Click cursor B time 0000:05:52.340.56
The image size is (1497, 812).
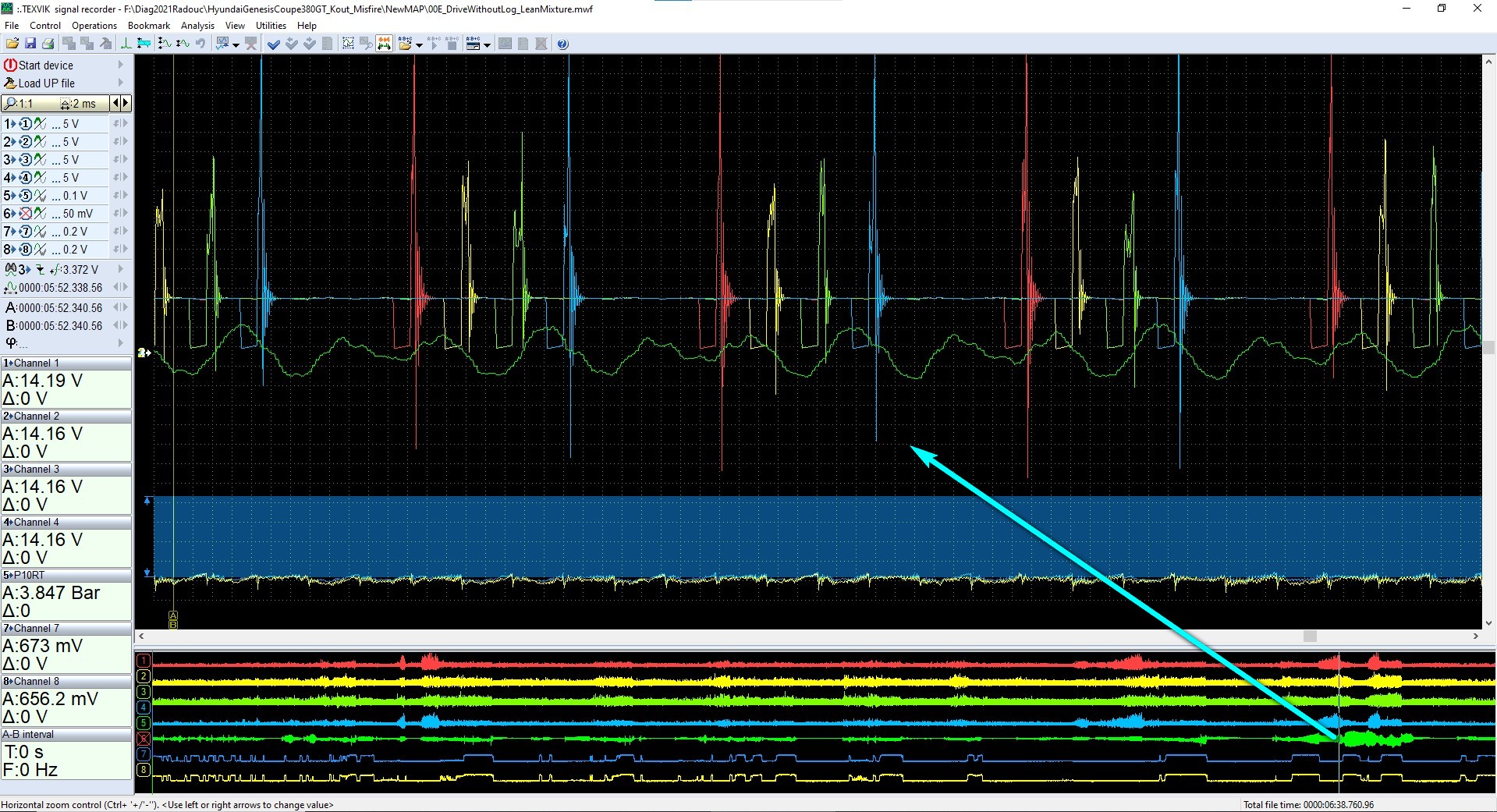pyautogui.click(x=61, y=326)
